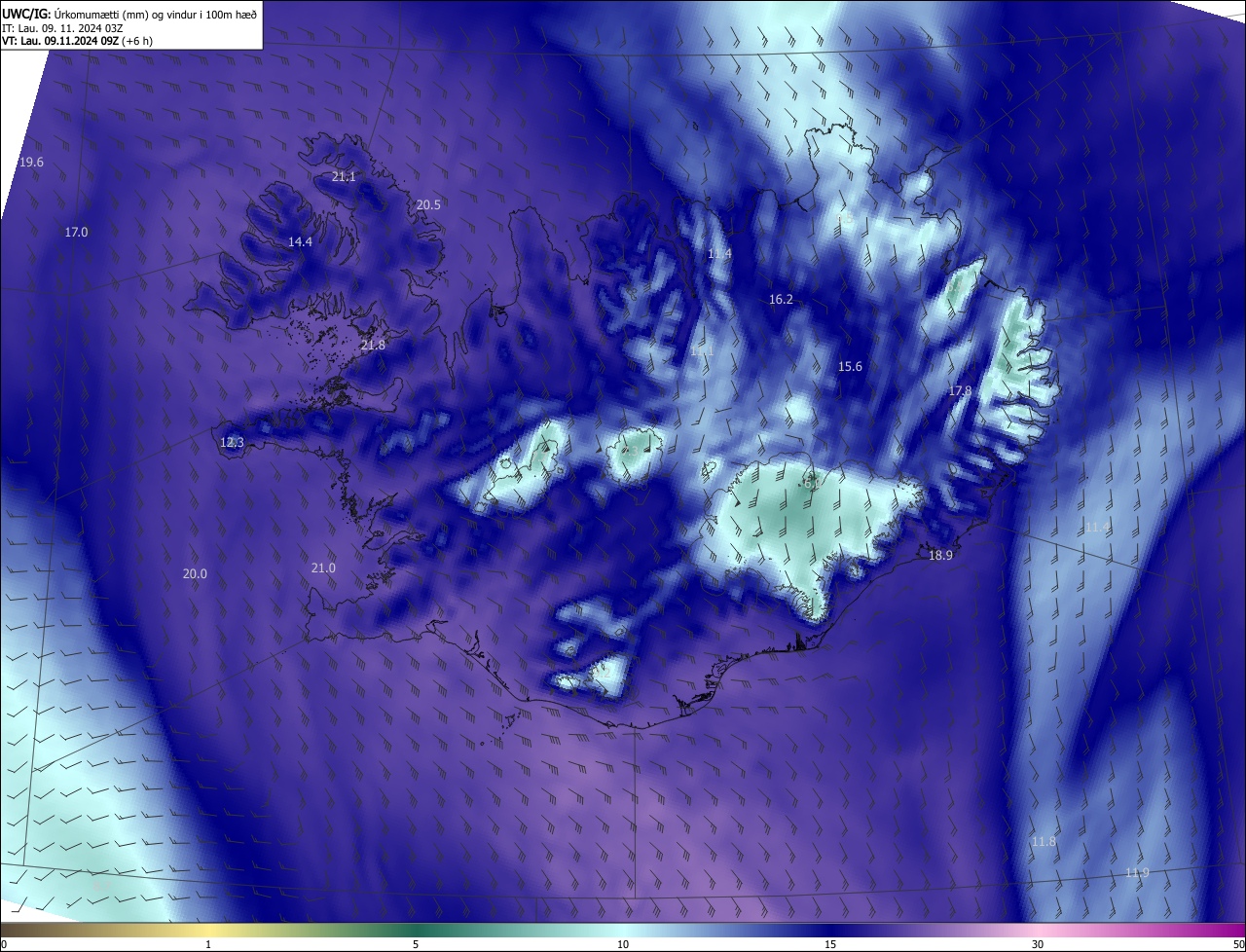1246x952 pixels.
Task: Click the colour scale tick label 10
Action: coord(623,944)
